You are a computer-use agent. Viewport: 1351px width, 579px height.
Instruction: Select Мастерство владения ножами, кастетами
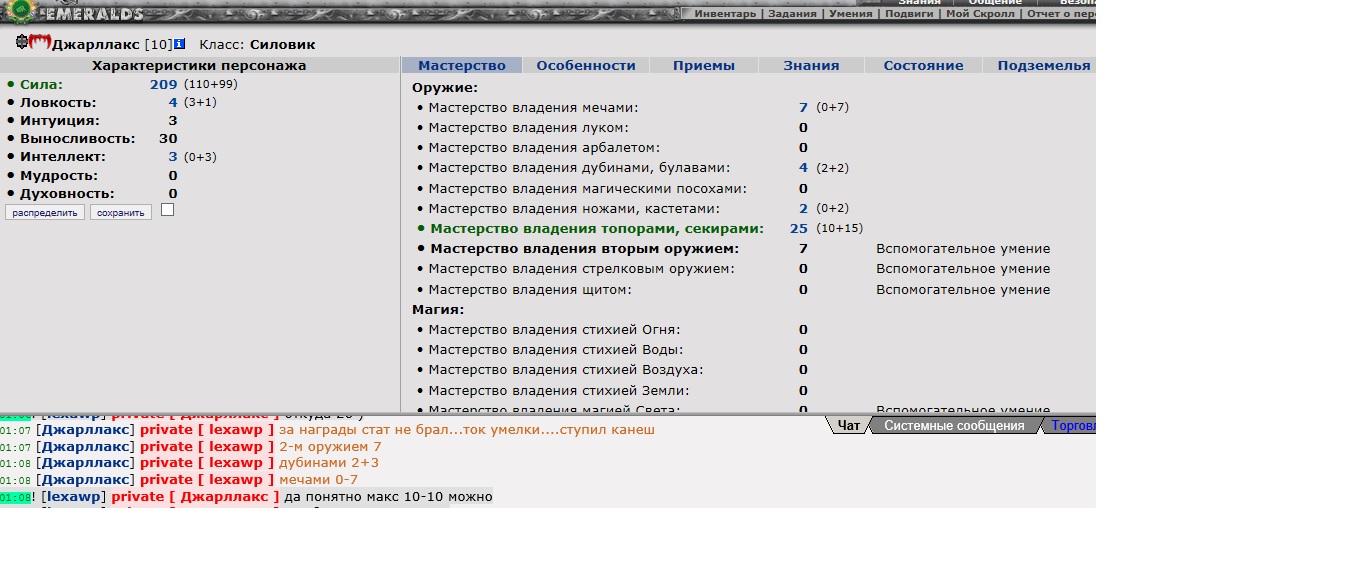tap(576, 208)
